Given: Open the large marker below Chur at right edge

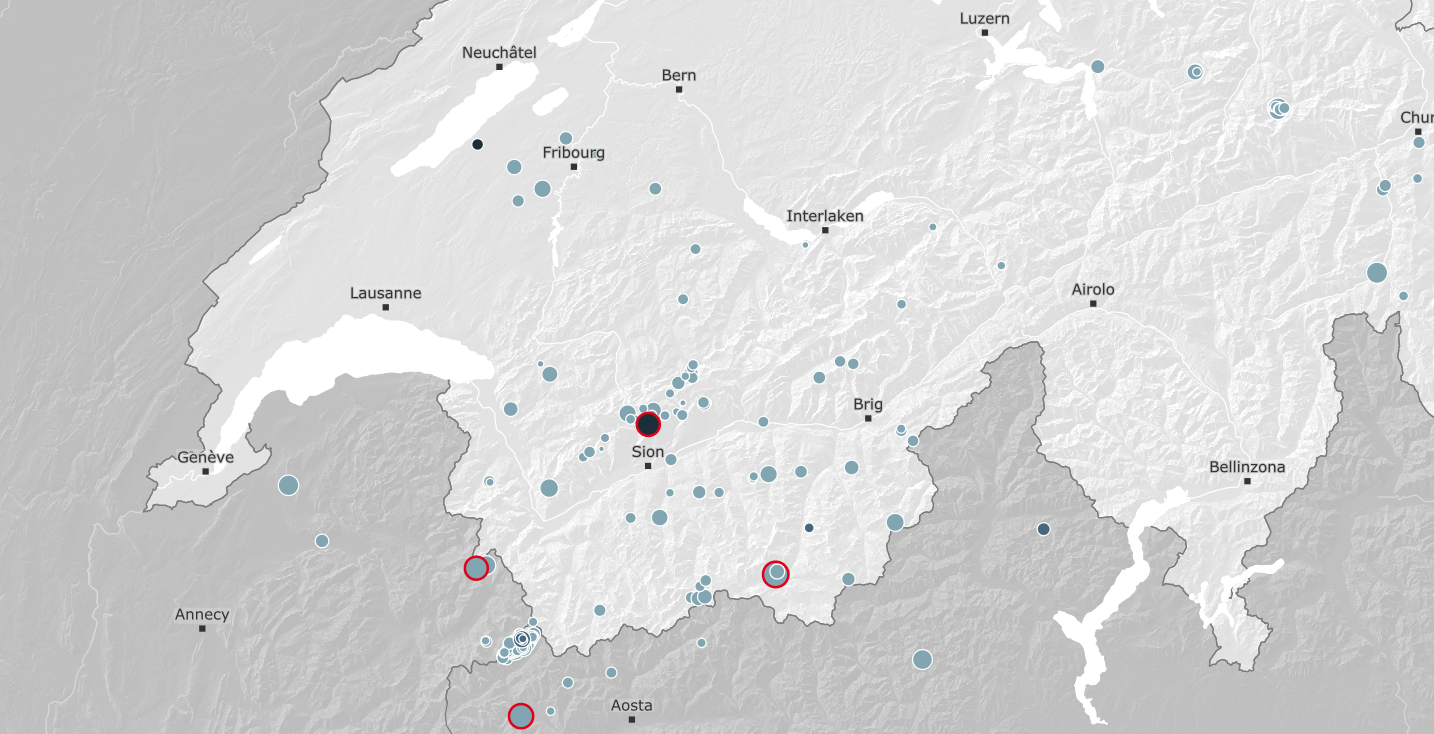Looking at the screenshot, I should pyautogui.click(x=1377, y=272).
